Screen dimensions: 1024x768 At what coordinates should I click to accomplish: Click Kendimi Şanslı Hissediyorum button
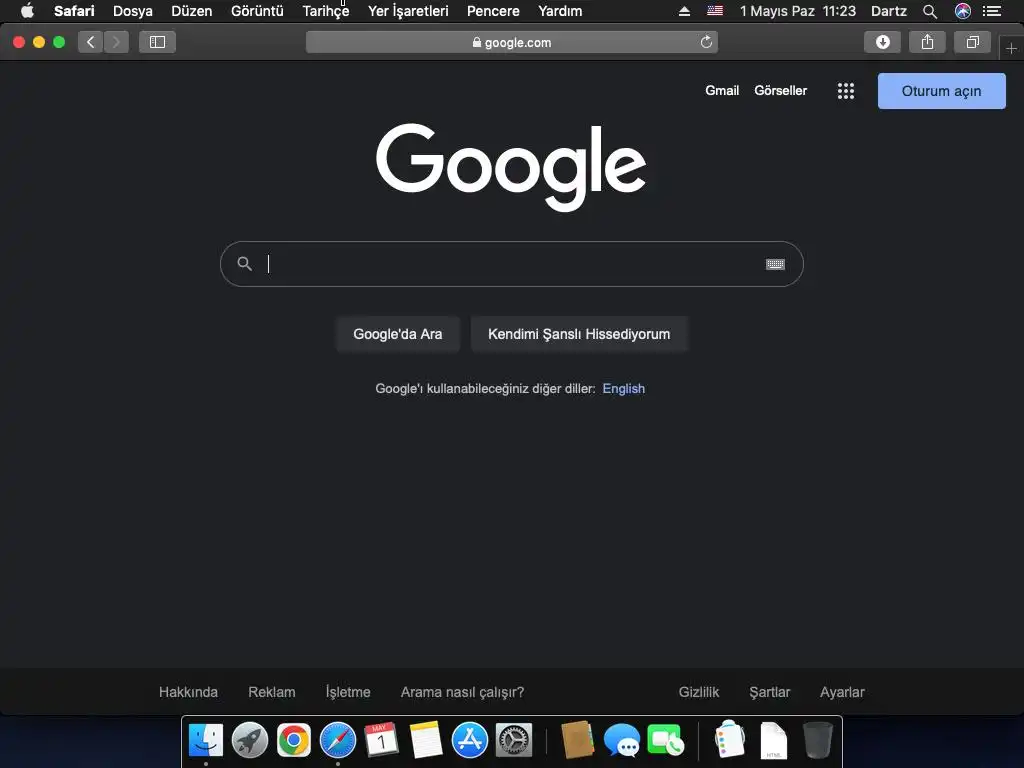[x=579, y=334]
